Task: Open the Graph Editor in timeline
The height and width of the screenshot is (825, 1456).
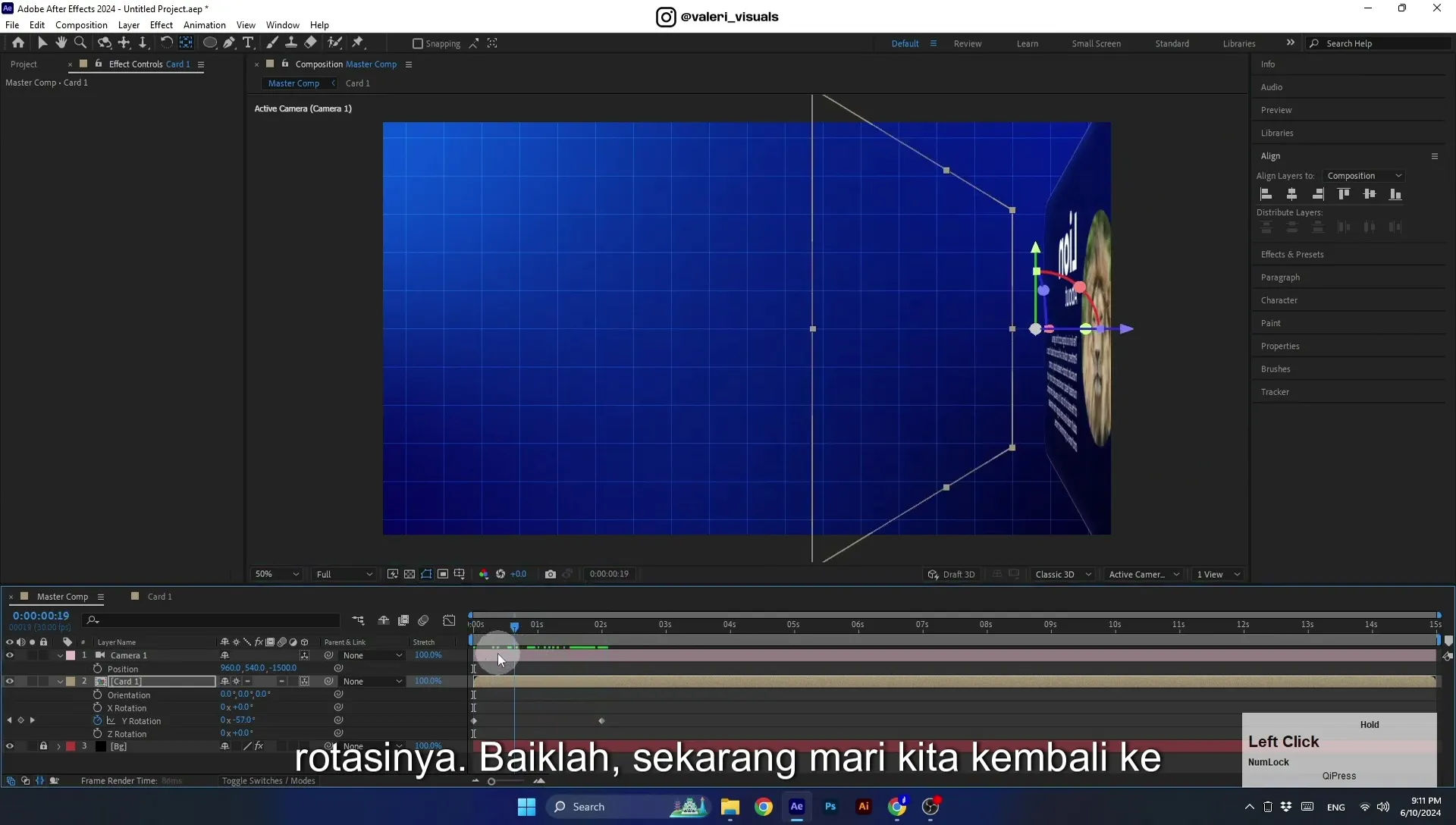Action: coord(449,621)
